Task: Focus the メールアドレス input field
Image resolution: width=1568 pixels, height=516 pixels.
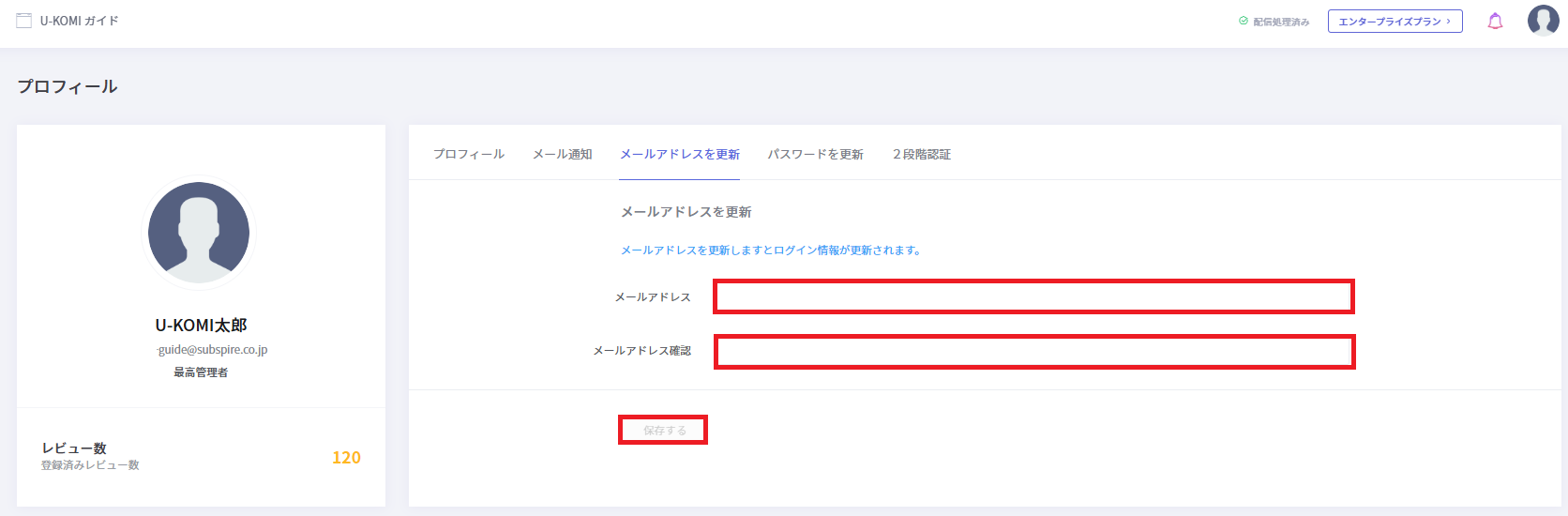Action: [x=1033, y=296]
